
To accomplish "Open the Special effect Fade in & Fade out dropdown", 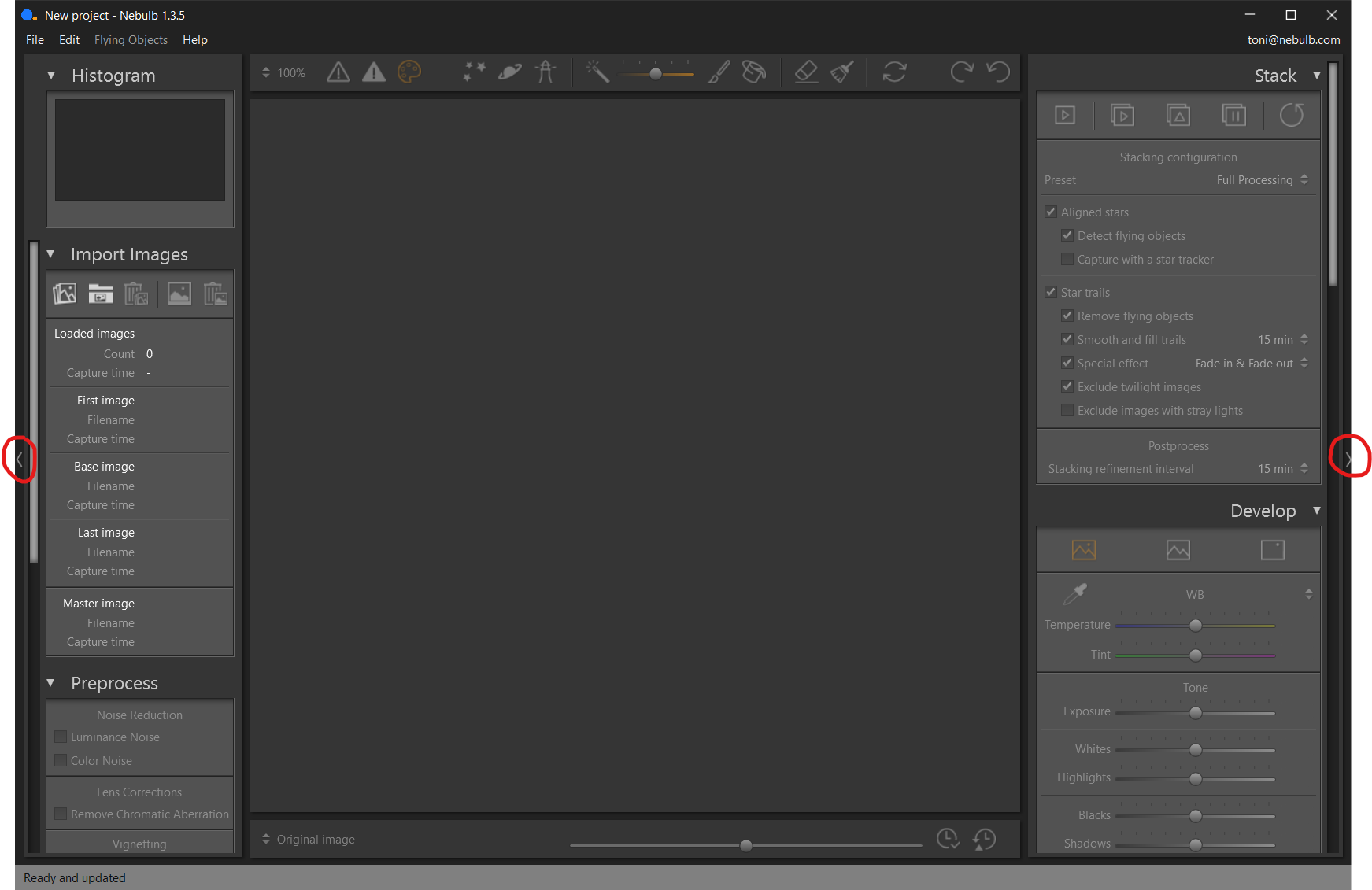I will click(1252, 363).
